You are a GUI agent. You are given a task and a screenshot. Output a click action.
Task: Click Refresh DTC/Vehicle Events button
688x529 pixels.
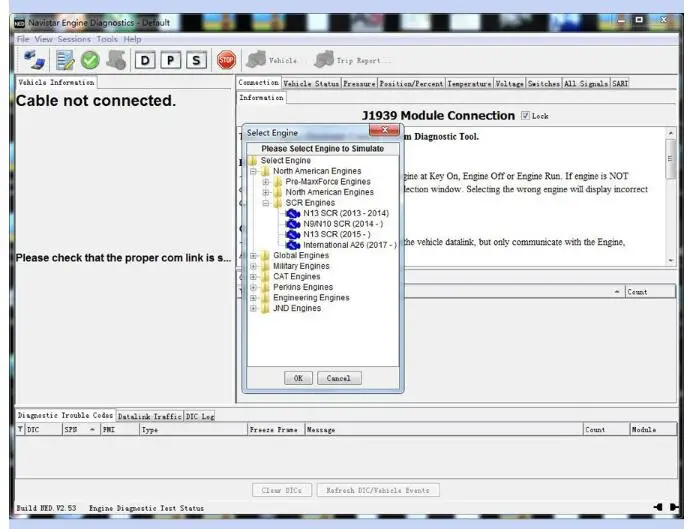(378, 490)
